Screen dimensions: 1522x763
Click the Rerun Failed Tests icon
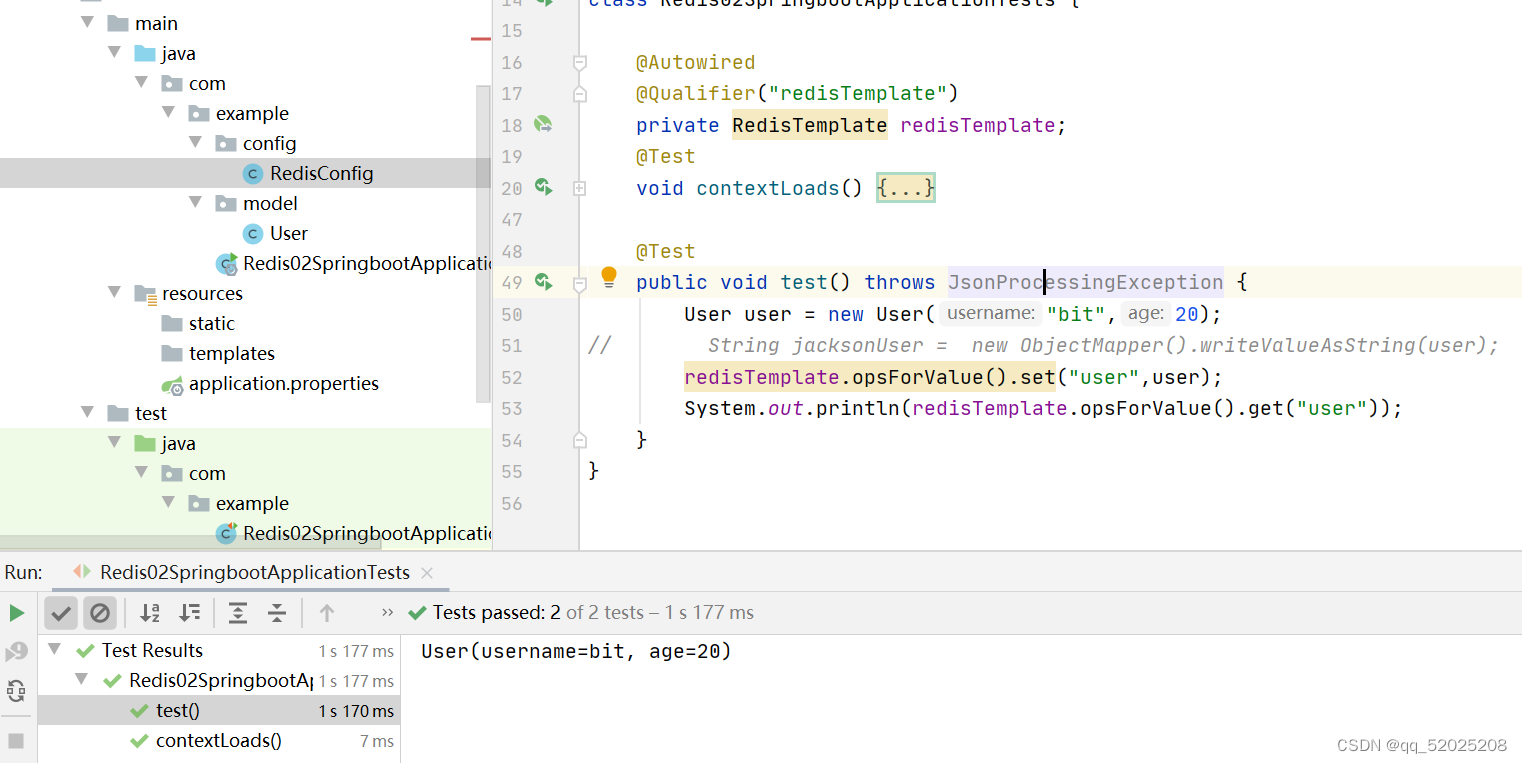tap(17, 653)
